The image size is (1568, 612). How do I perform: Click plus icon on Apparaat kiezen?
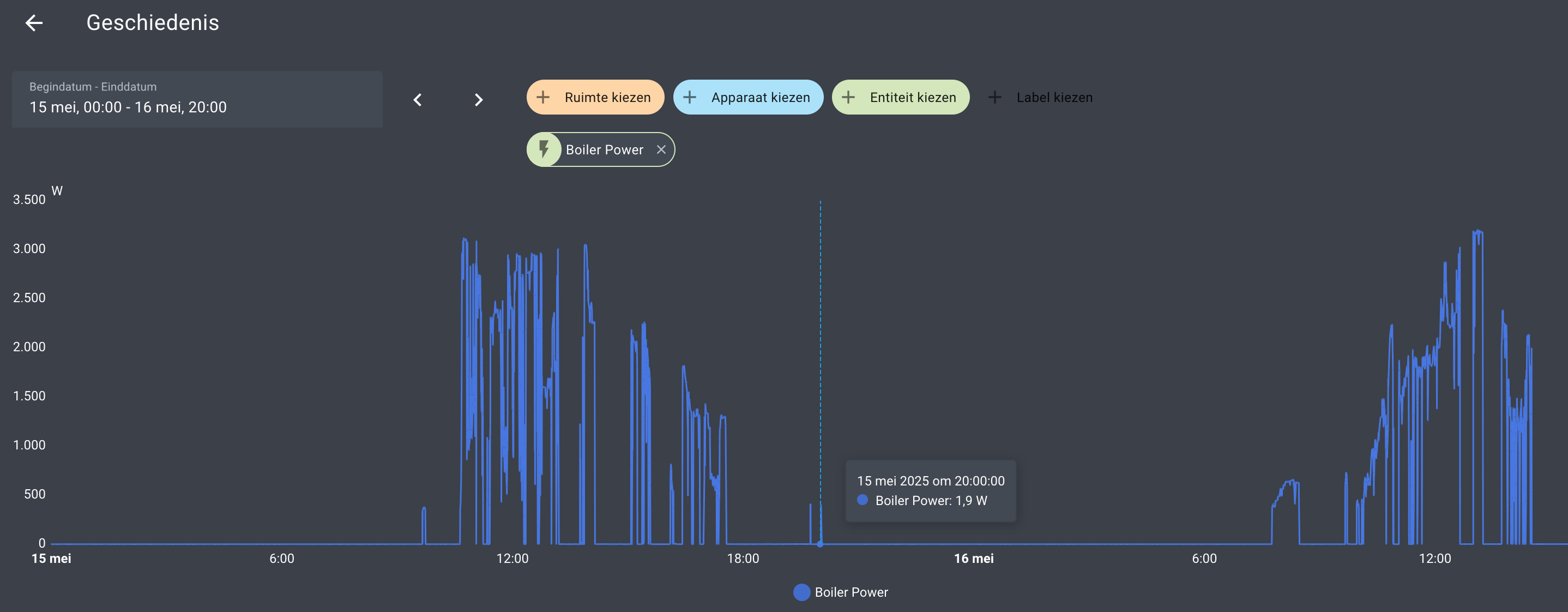coord(690,98)
